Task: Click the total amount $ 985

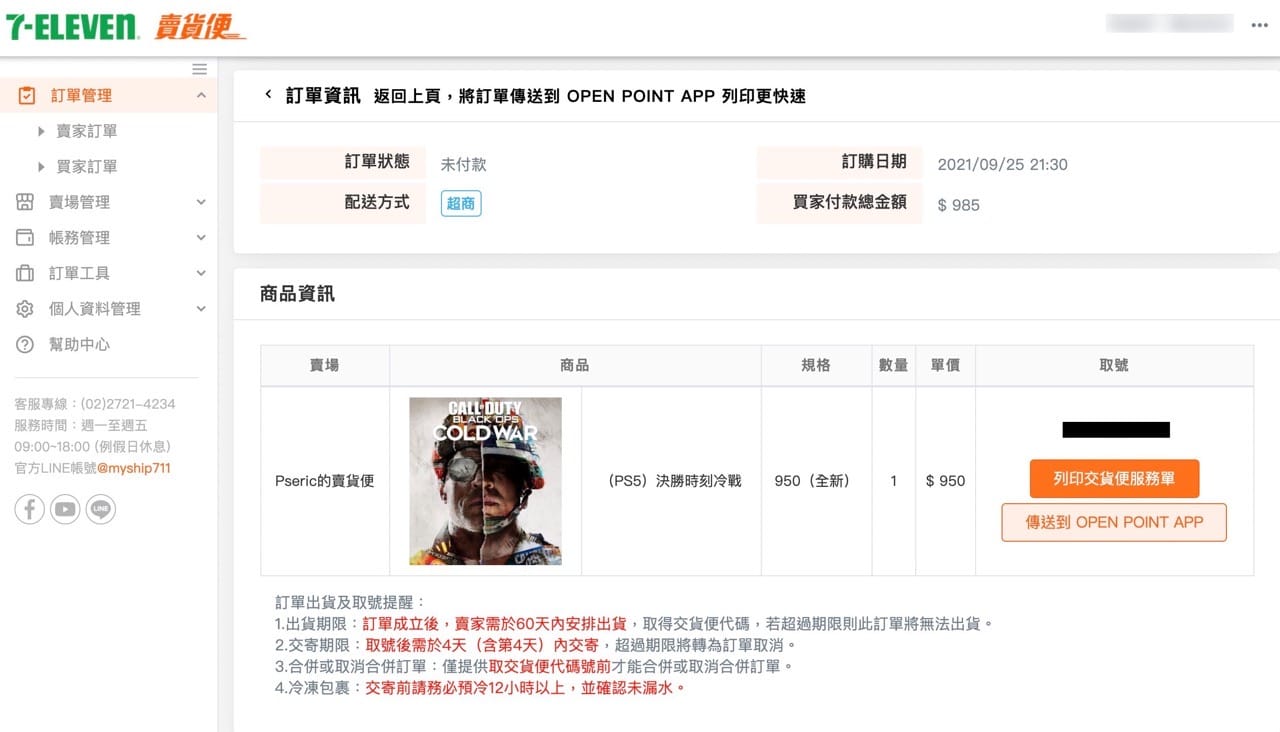Action: pyautogui.click(x=959, y=205)
